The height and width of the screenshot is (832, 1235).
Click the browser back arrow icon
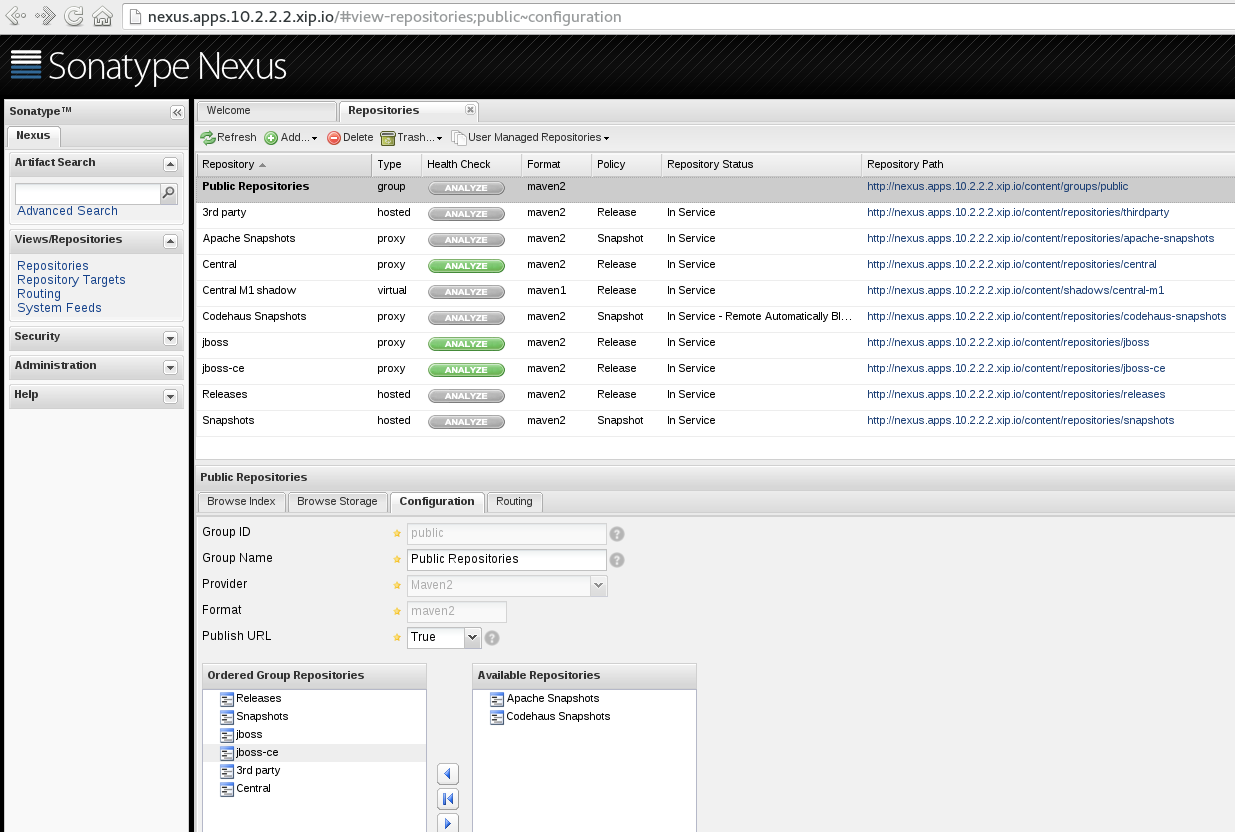pos(16,16)
